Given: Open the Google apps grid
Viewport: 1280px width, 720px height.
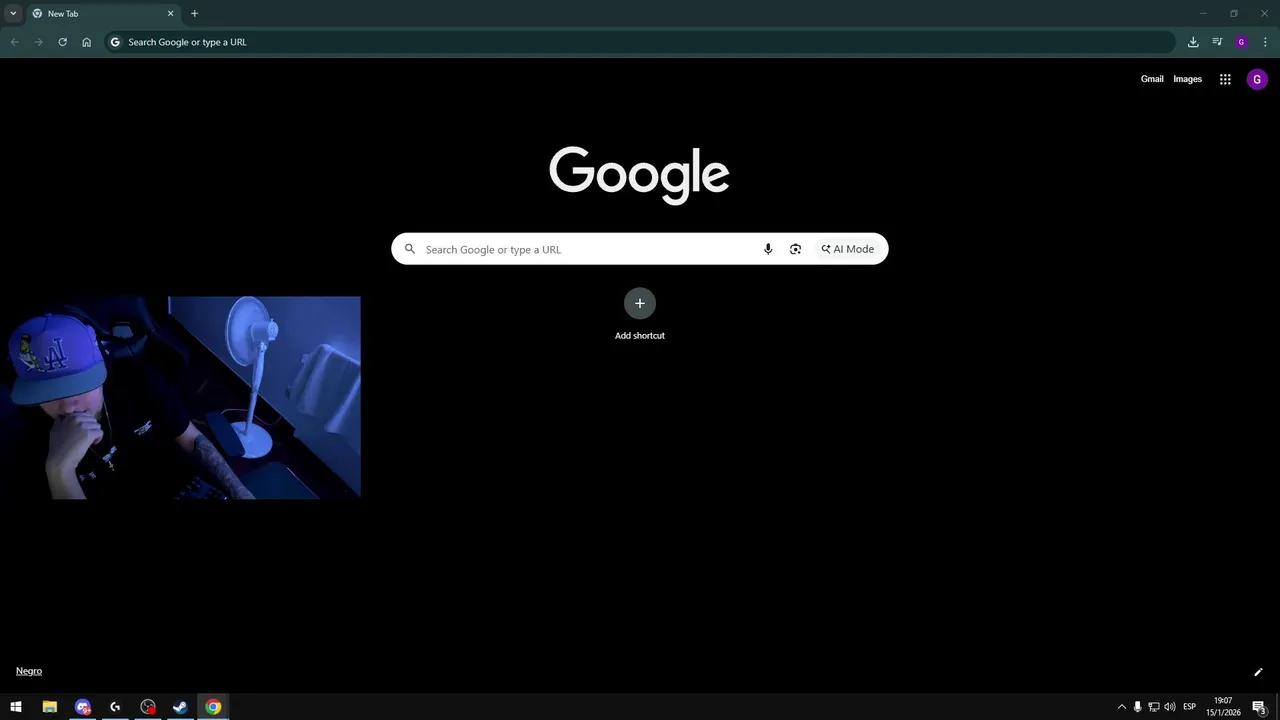Looking at the screenshot, I should click(x=1225, y=79).
